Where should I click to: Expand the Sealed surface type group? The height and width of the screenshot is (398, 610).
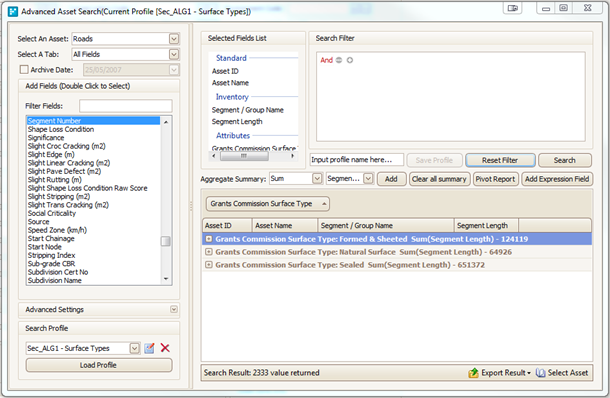209,265
